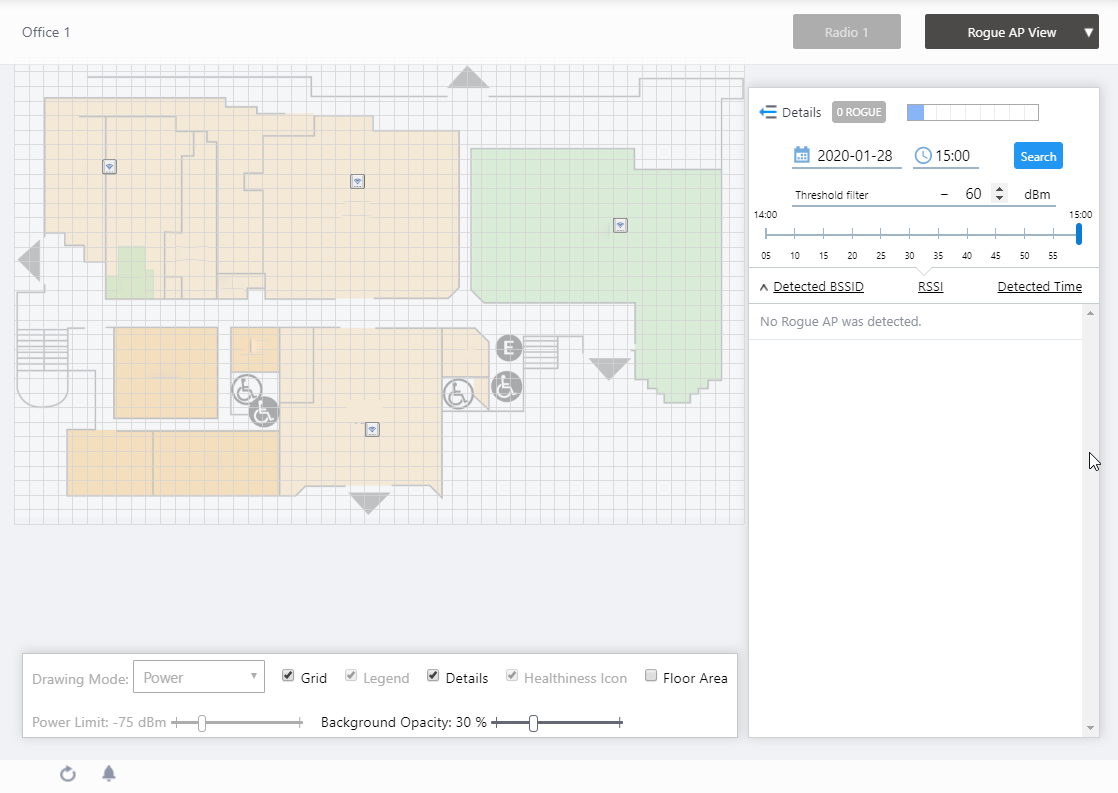Open the notifications bell icon
1118x793 pixels.
pos(109,774)
